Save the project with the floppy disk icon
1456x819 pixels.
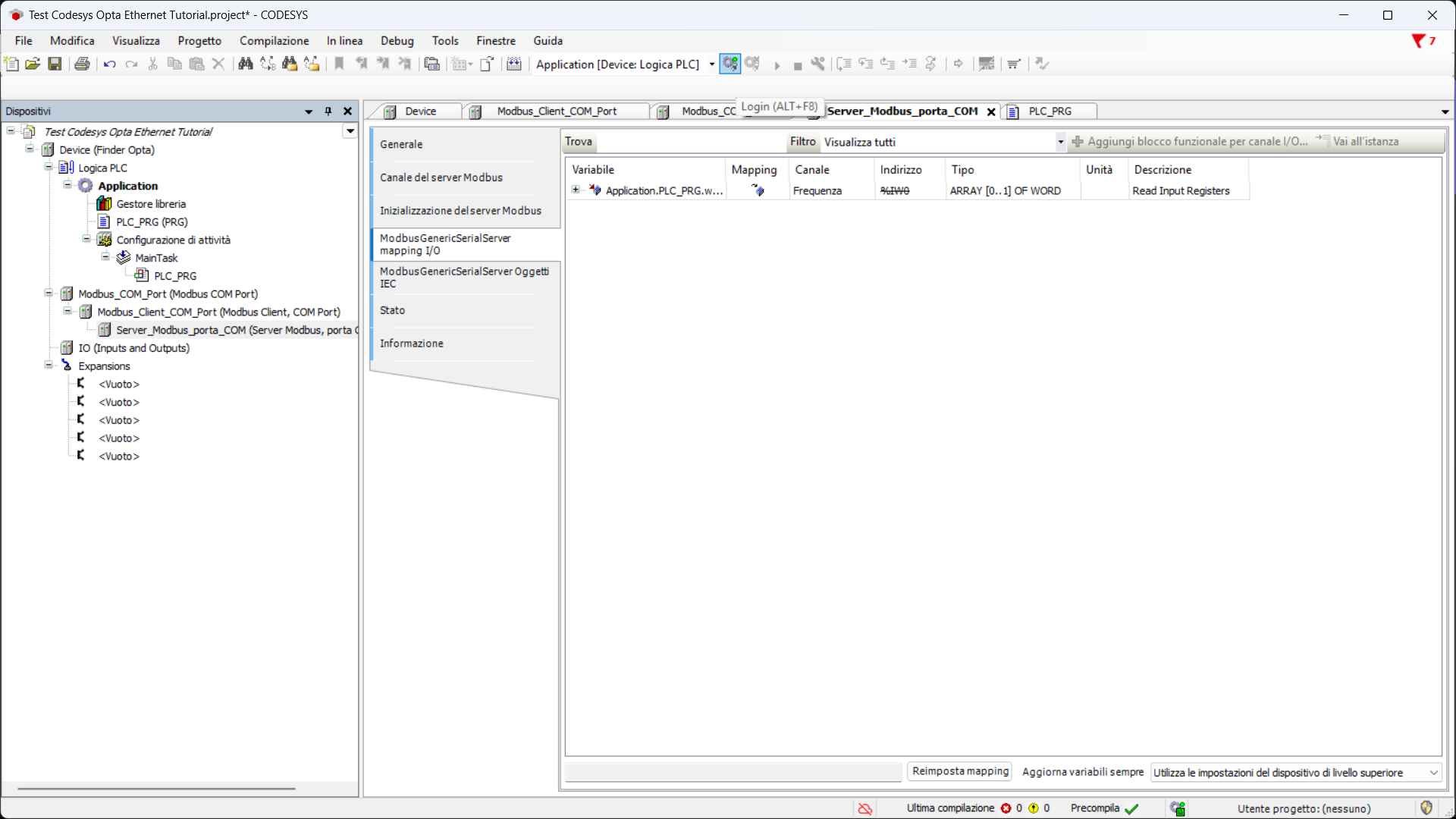tap(55, 64)
